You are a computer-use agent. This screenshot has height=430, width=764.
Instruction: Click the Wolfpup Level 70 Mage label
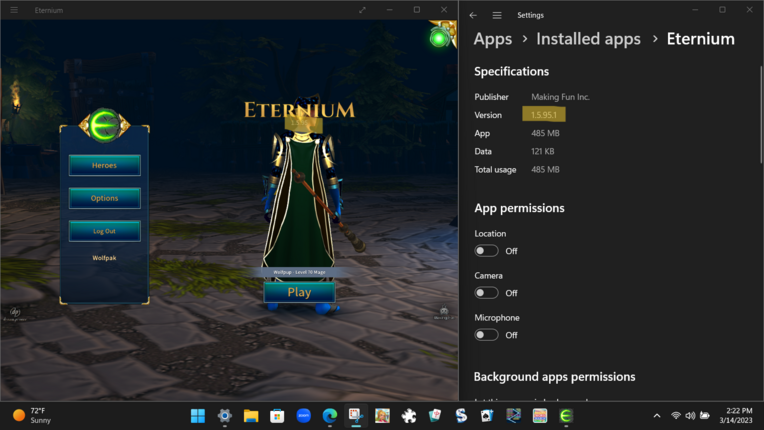299,272
